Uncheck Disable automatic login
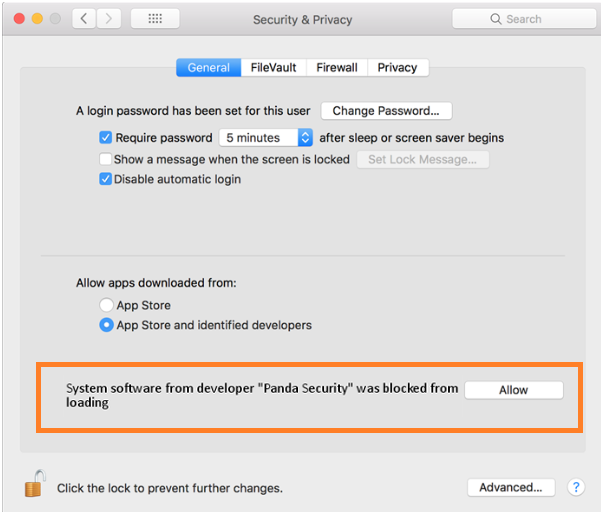Screen dimensions: 601x512 tap(105, 179)
